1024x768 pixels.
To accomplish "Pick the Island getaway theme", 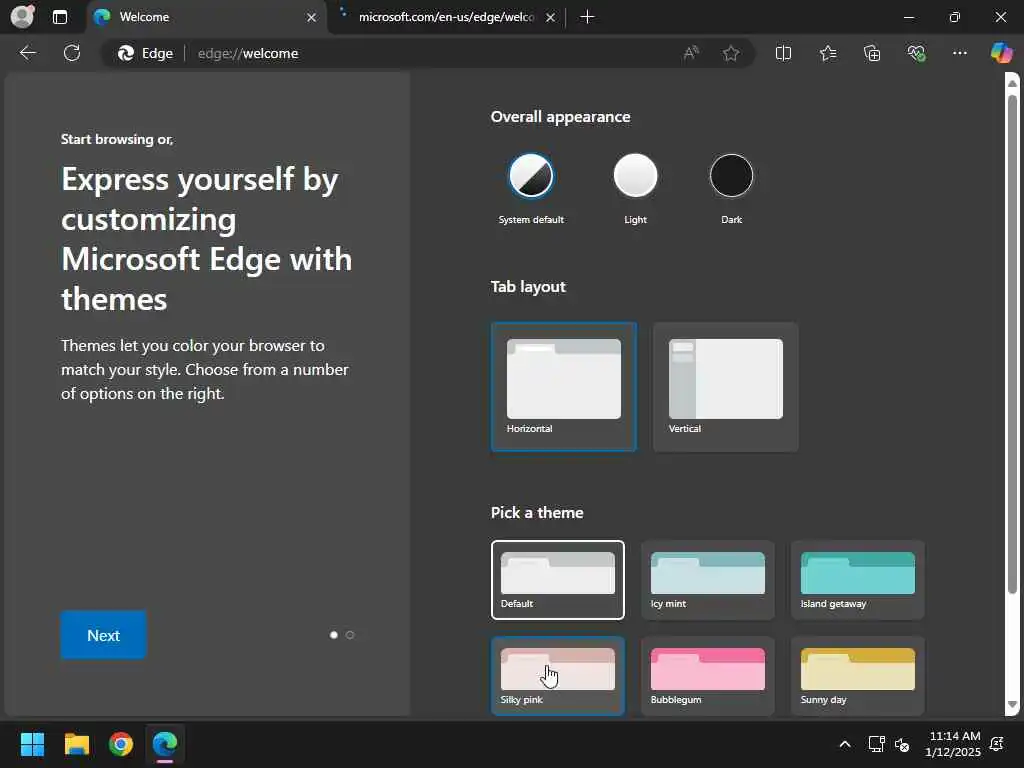I will tap(857, 580).
